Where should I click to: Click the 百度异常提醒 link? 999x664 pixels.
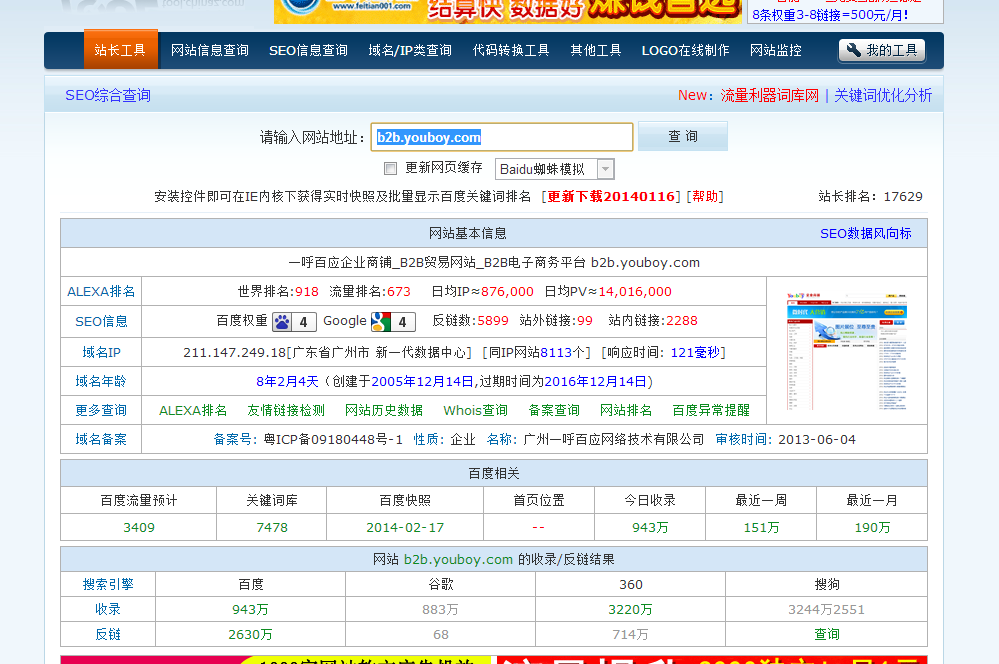coord(711,410)
